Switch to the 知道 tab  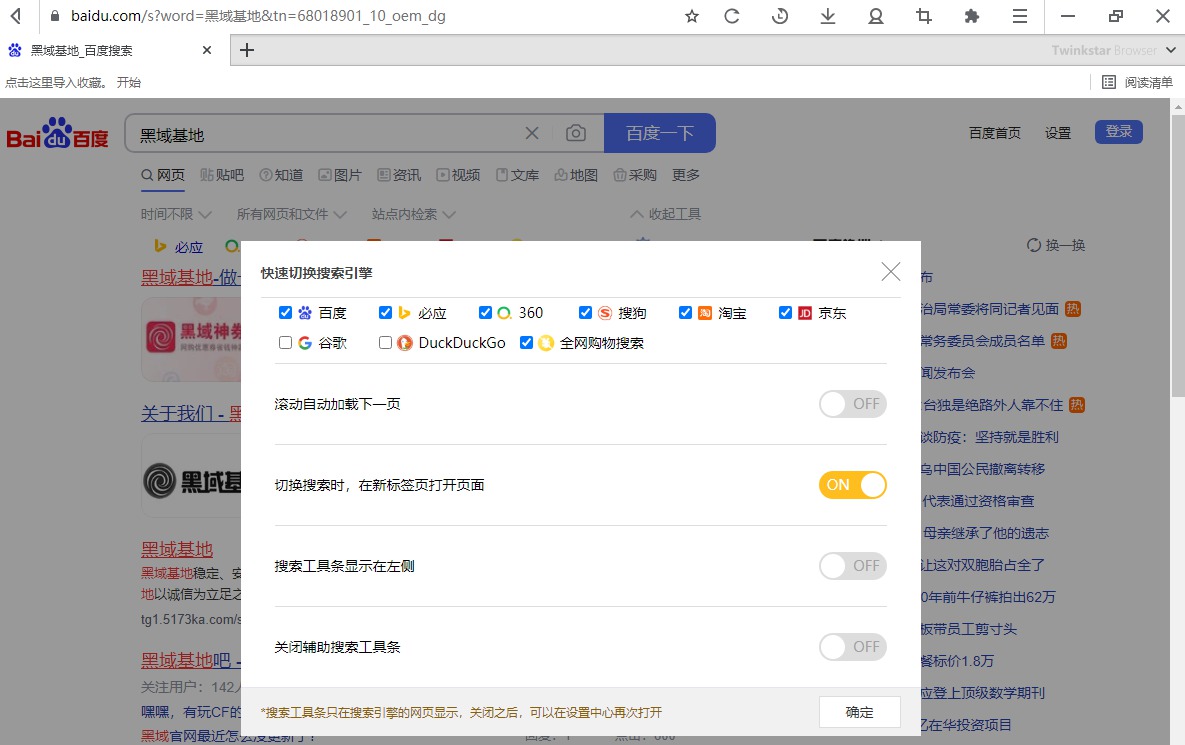(x=281, y=175)
